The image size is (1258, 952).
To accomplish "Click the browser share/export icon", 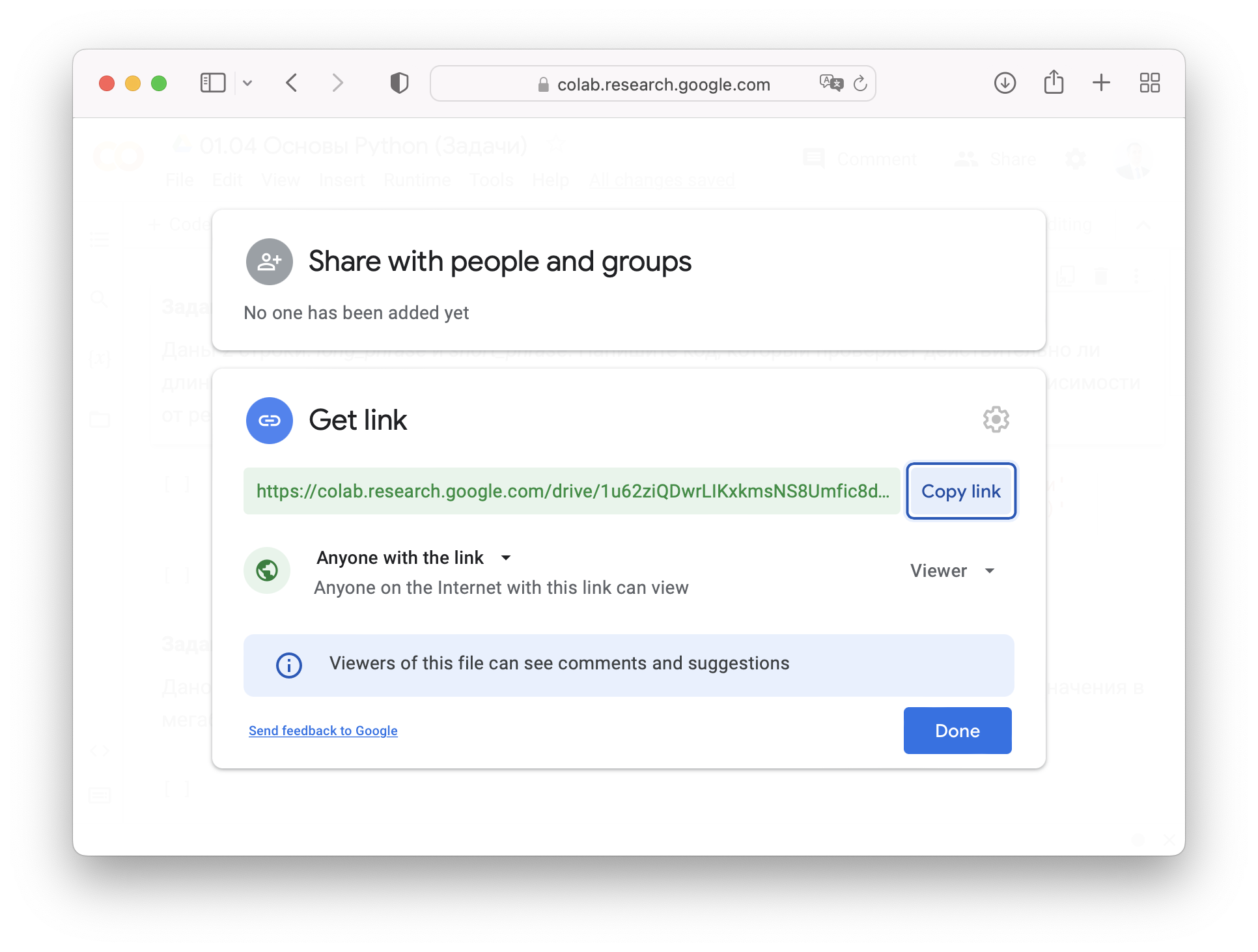I will tap(1054, 84).
